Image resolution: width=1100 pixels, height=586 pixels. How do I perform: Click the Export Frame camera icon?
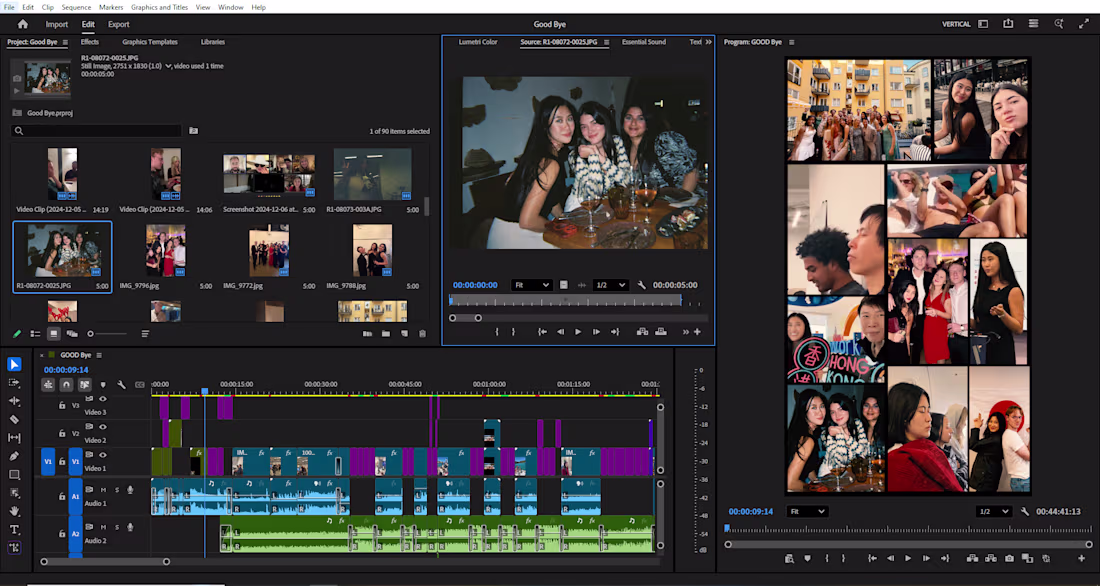point(1009,559)
